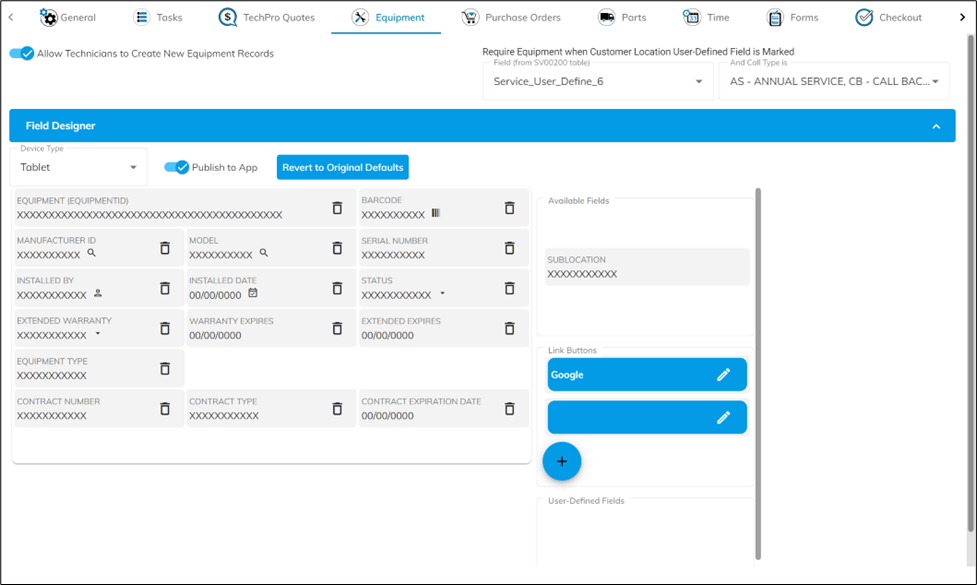
Task: Remove the Model field using trash icon
Action: (337, 248)
